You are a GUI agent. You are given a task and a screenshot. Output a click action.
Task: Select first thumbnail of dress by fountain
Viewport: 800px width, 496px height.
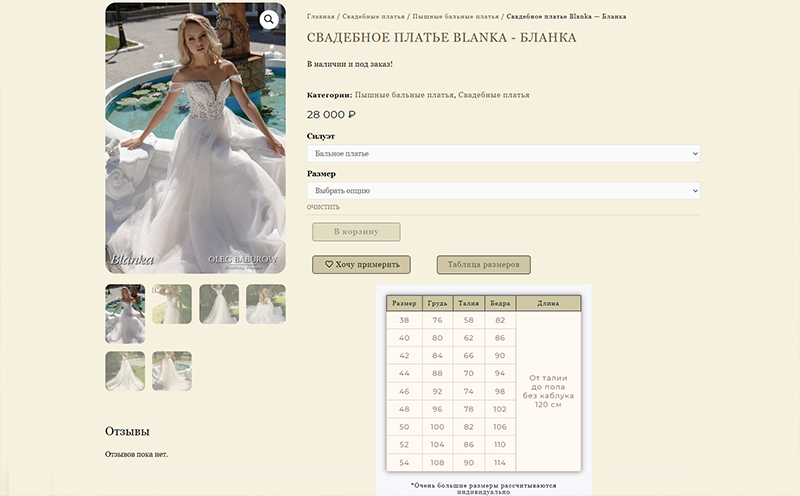coord(125,314)
